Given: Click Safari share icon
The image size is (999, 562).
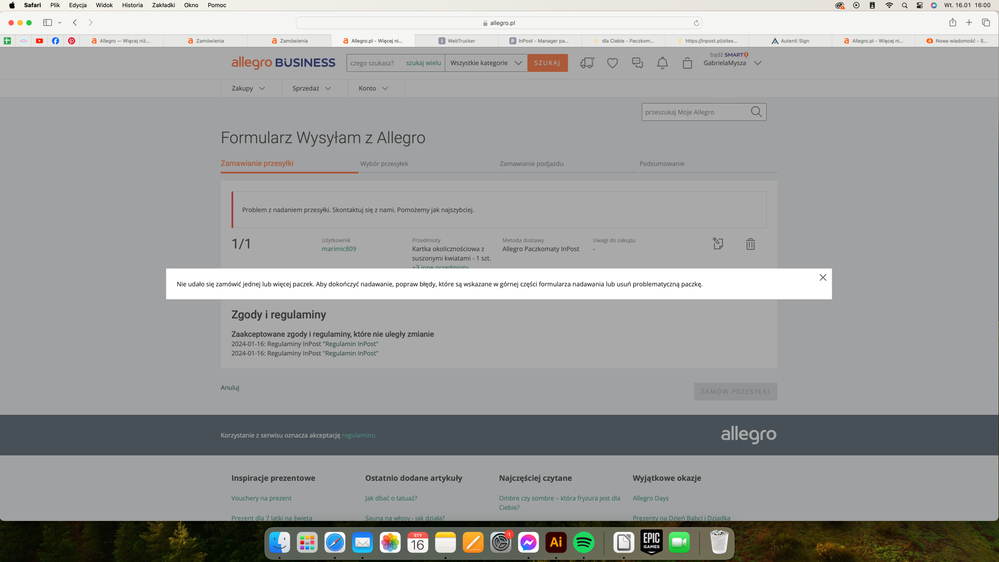Looking at the screenshot, I should (952, 22).
